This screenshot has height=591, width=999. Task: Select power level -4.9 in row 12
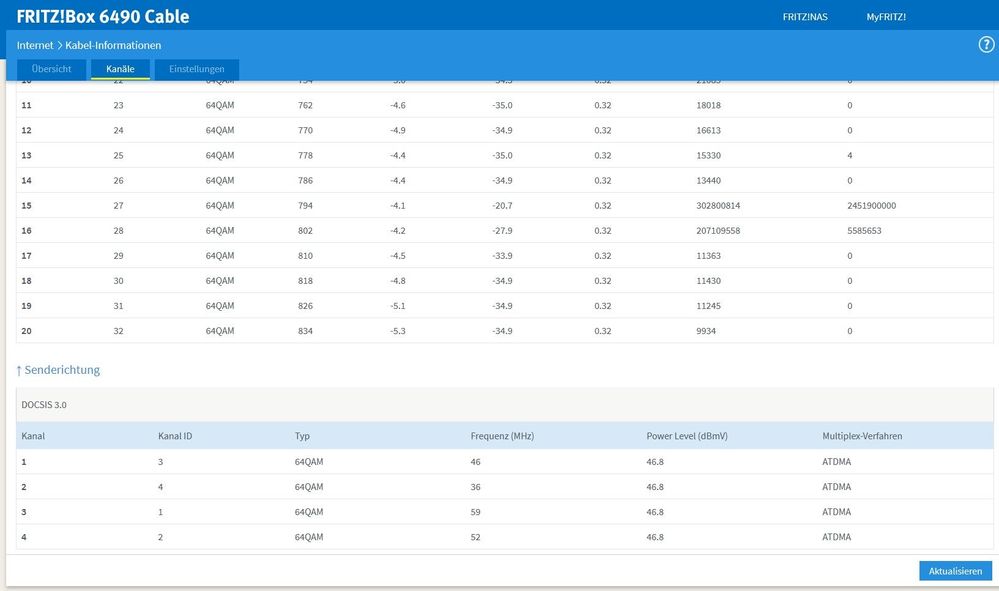[x=398, y=131]
